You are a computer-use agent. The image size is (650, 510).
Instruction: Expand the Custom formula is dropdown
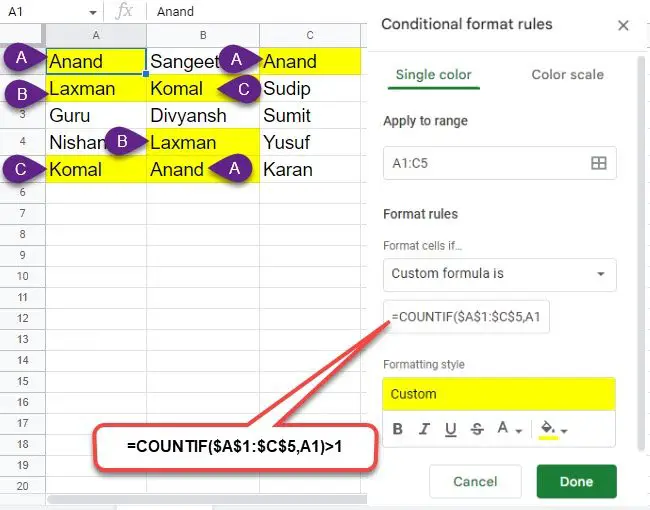coord(500,274)
